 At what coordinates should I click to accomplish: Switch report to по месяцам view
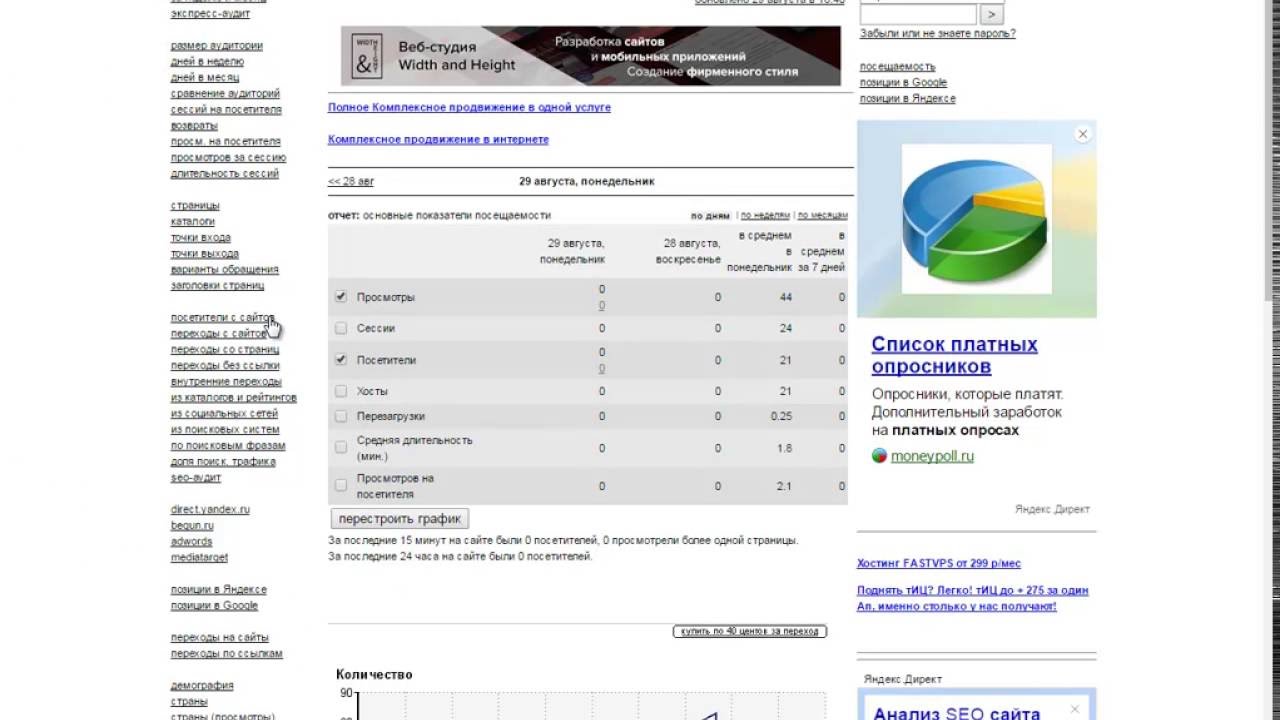(x=822, y=215)
